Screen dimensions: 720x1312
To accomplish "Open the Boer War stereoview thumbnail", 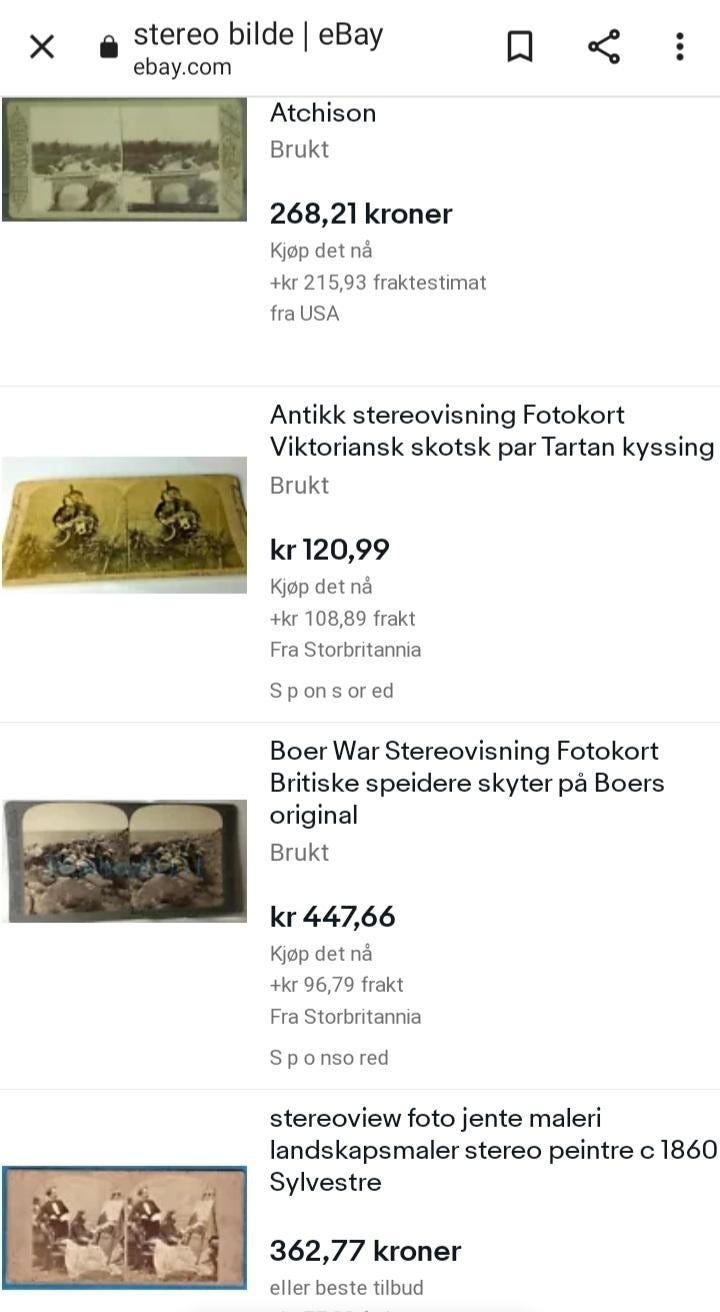I will pyautogui.click(x=124, y=861).
